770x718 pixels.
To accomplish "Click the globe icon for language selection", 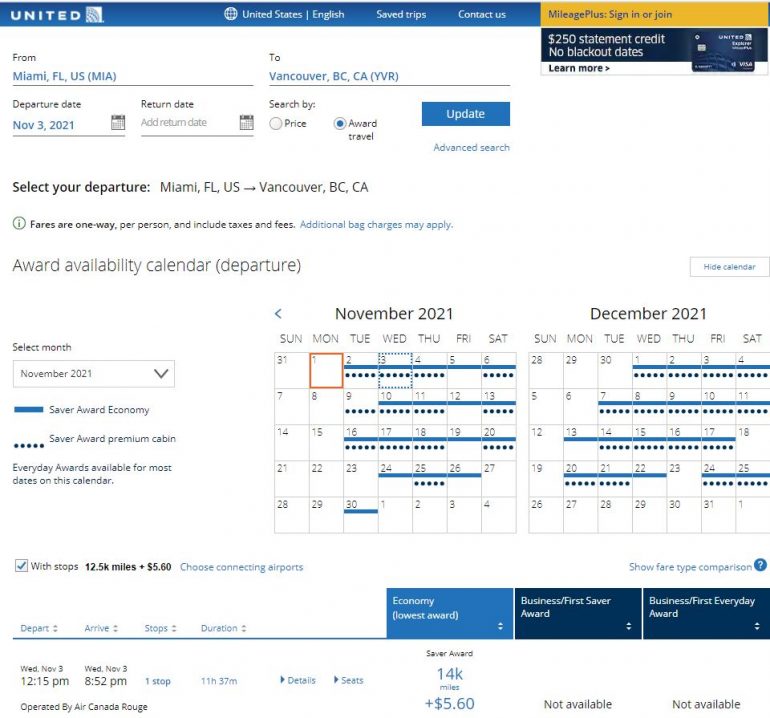I will coord(231,14).
